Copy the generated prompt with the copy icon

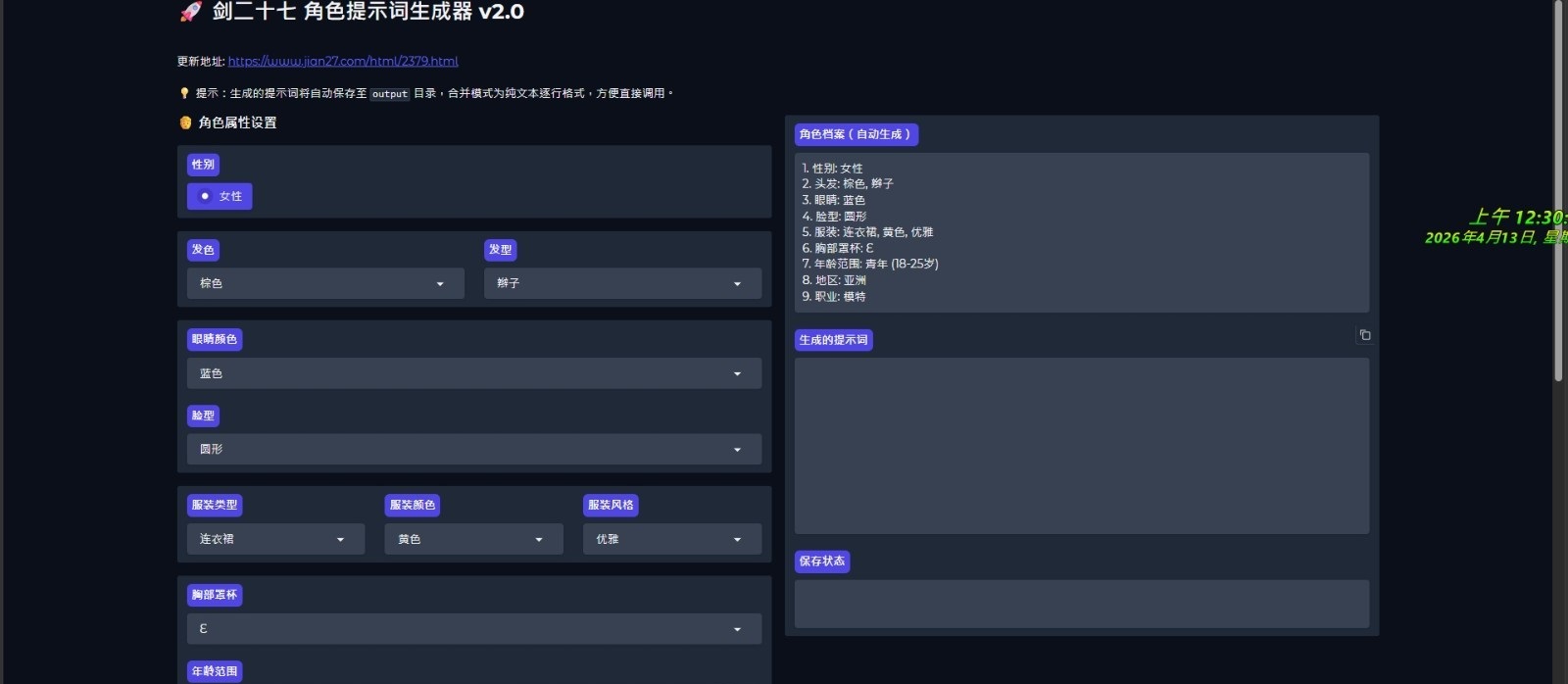click(1364, 335)
